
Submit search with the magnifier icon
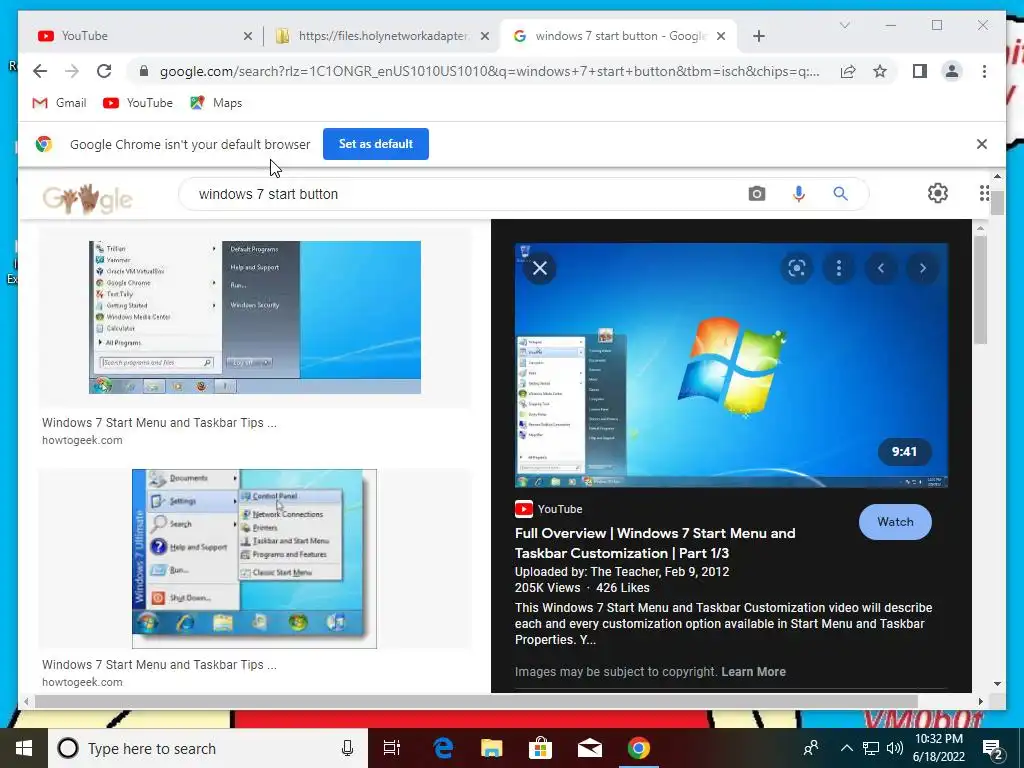click(x=840, y=194)
